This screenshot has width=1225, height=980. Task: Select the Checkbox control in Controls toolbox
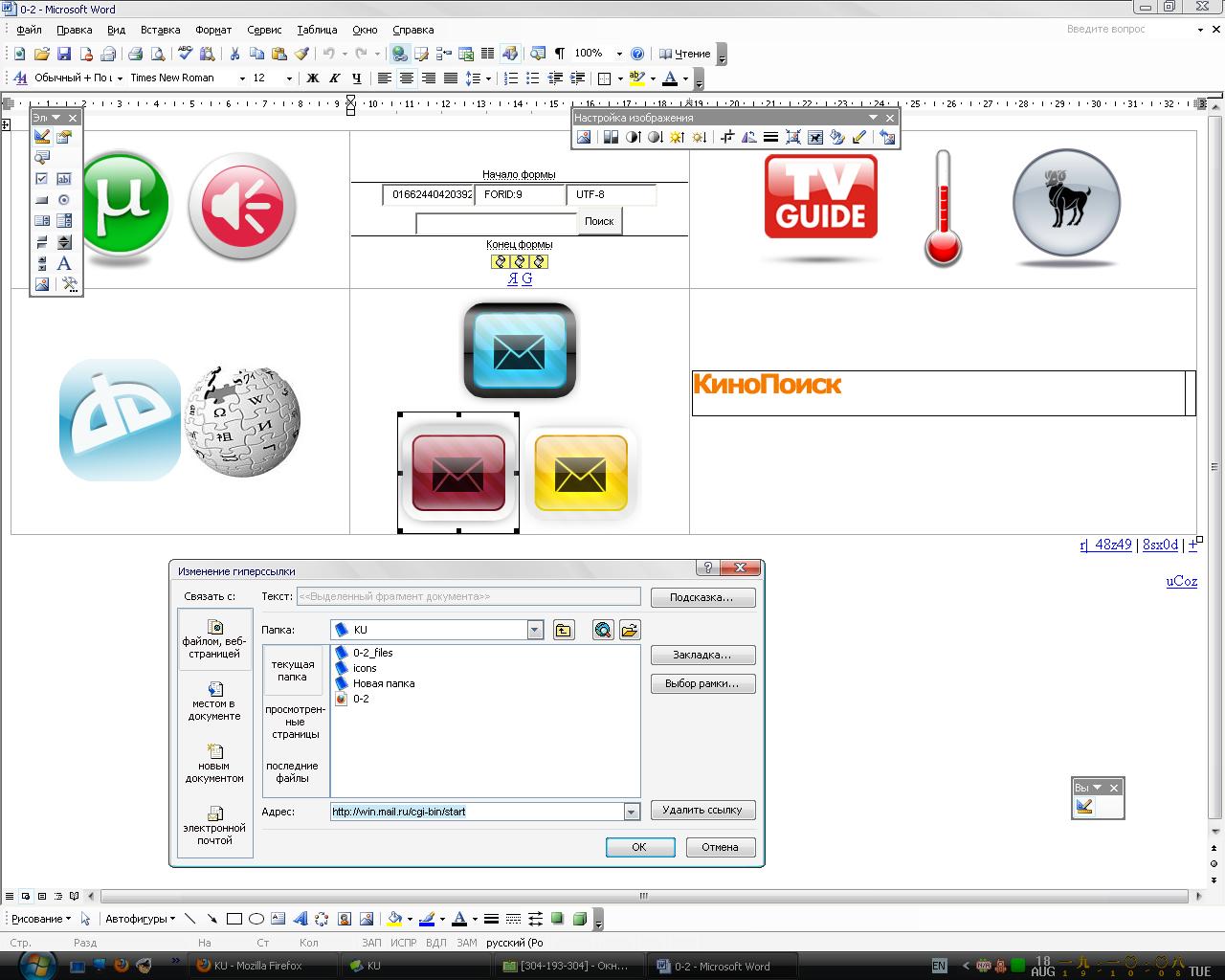(41, 179)
